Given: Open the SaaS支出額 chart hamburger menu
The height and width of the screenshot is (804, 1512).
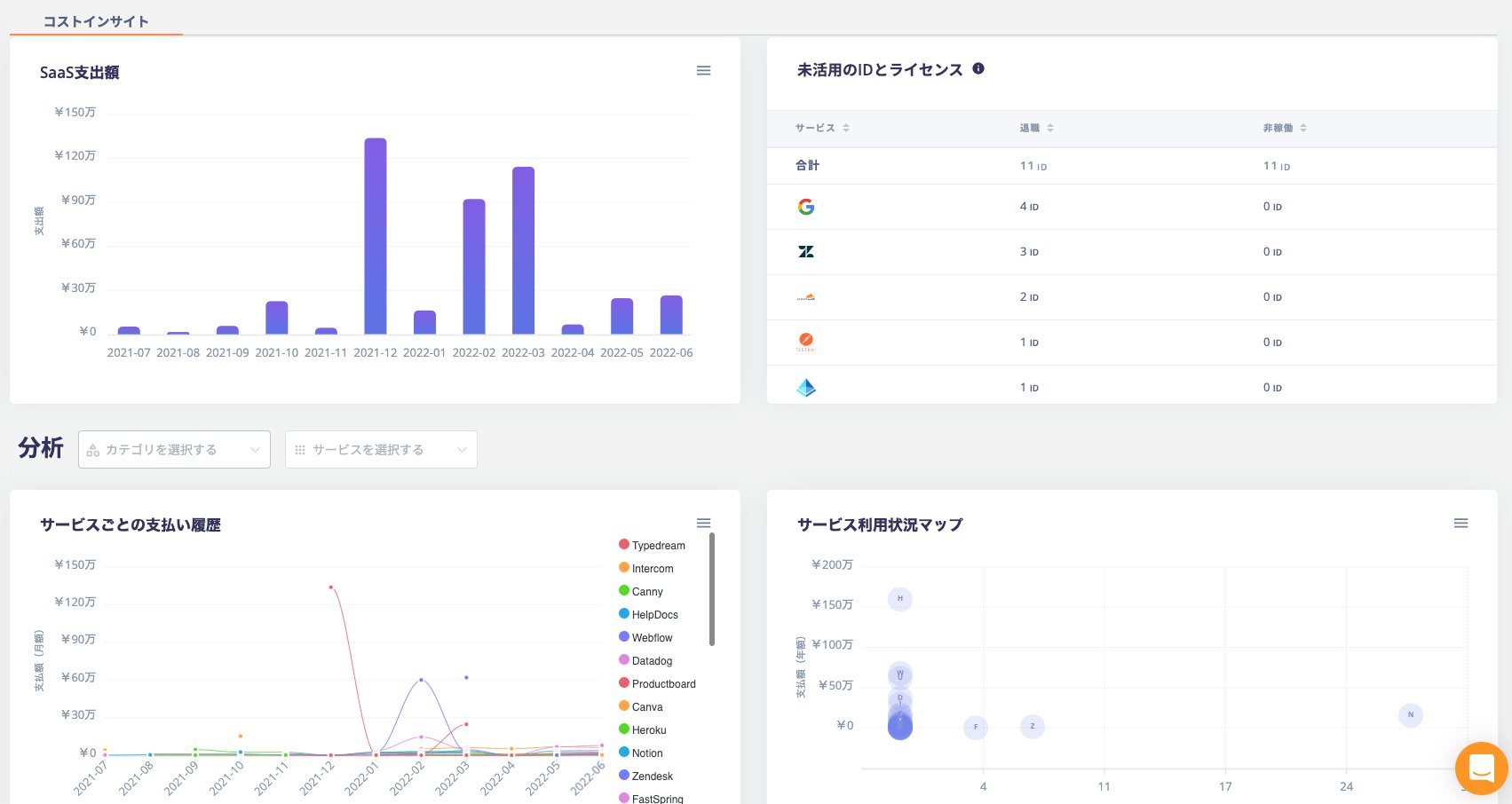Looking at the screenshot, I should [x=703, y=70].
